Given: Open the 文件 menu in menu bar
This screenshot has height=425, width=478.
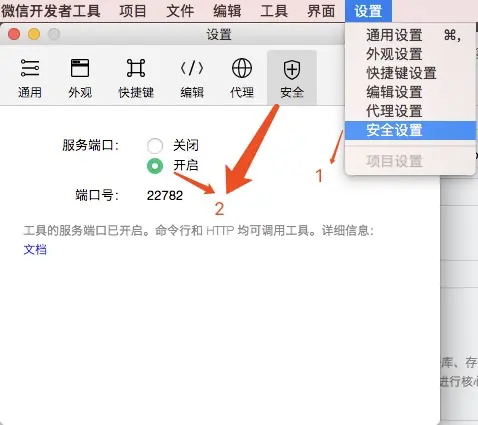Looking at the screenshot, I should [x=180, y=11].
